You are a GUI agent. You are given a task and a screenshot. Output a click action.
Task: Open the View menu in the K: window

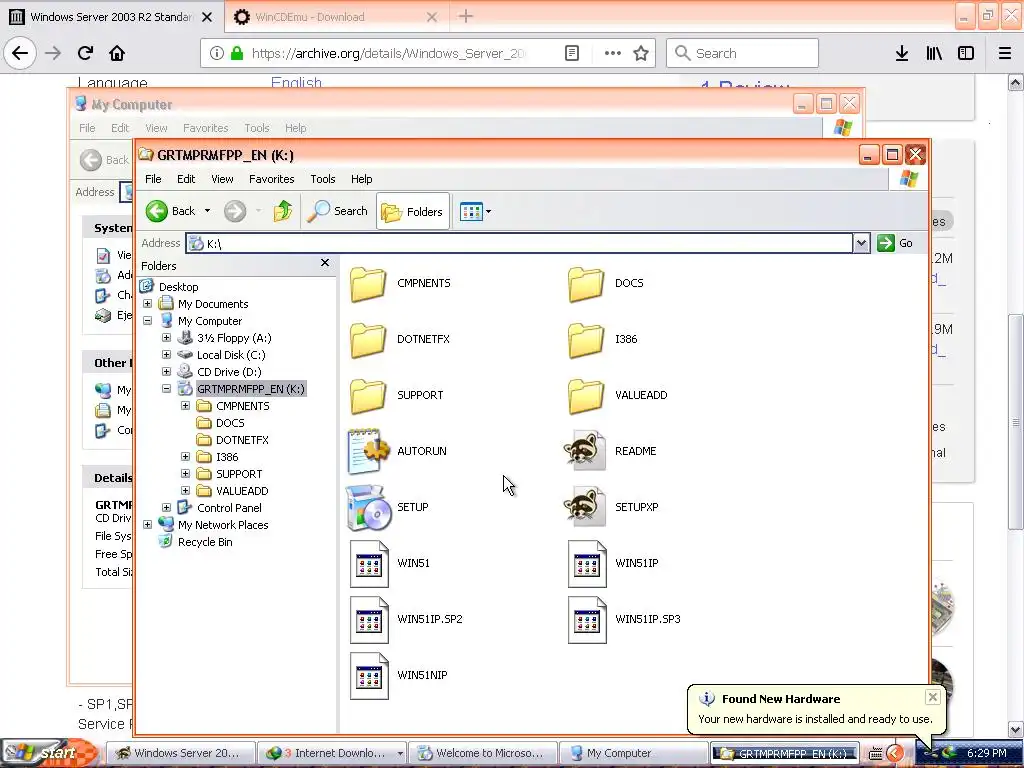tap(222, 179)
